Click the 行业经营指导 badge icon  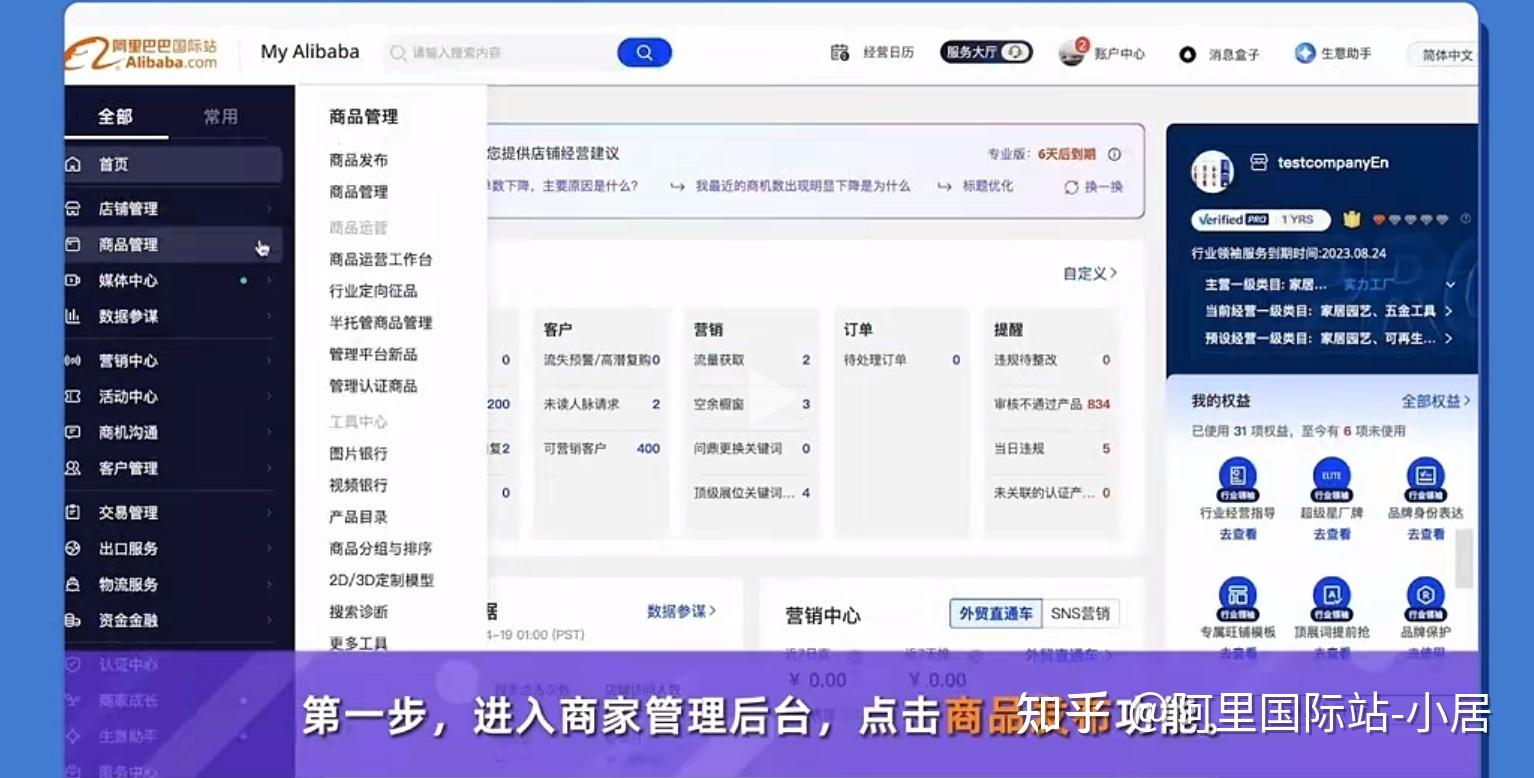pos(1238,479)
